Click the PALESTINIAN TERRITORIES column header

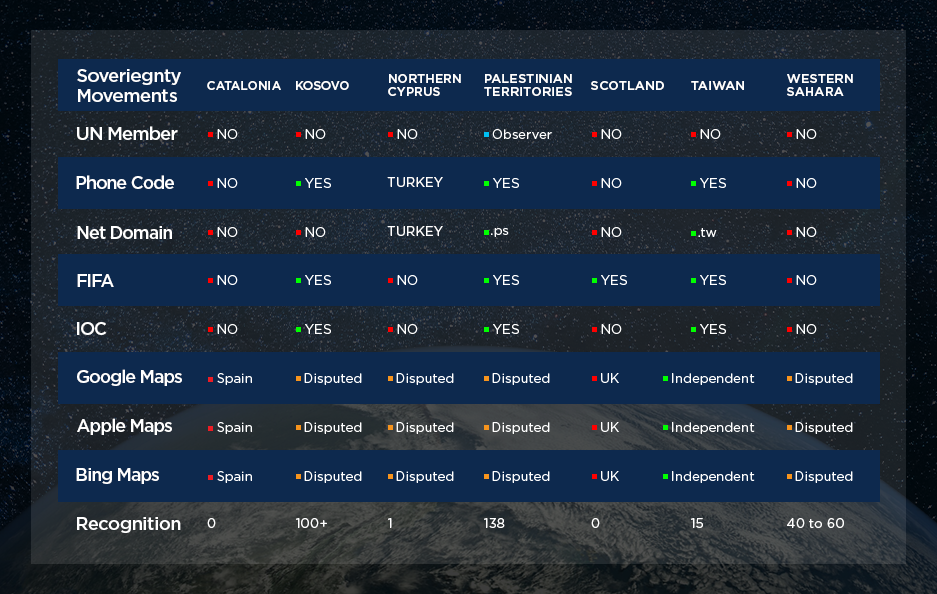pos(528,85)
